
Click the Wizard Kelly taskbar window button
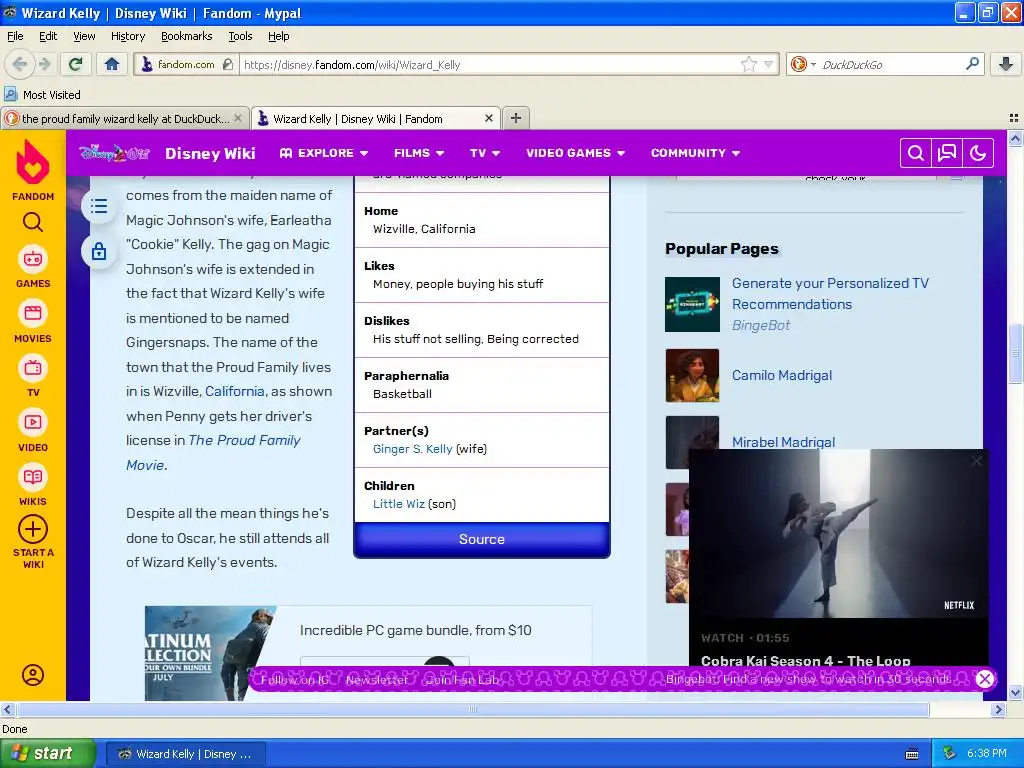pos(185,754)
